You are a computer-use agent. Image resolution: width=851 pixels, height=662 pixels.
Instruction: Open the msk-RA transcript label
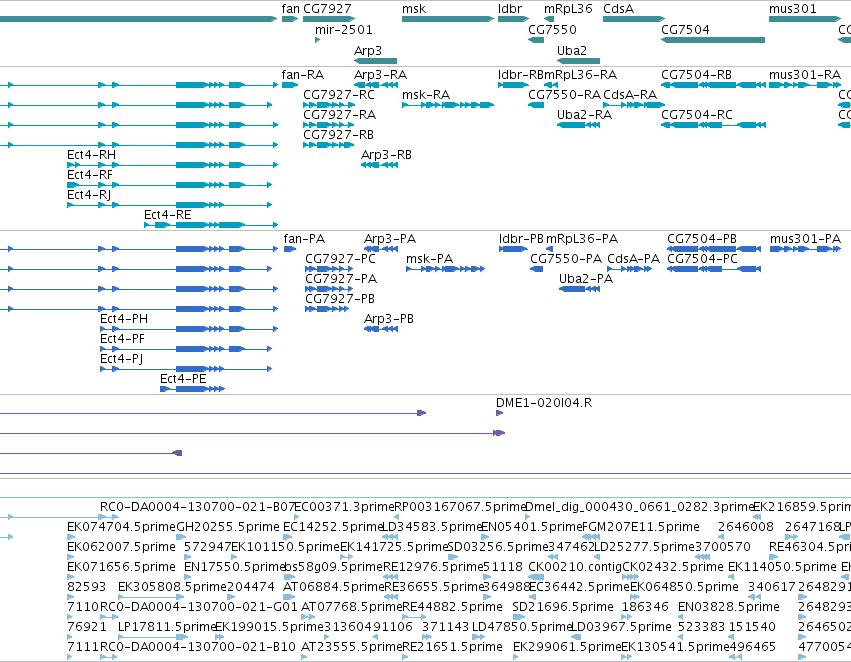point(426,94)
